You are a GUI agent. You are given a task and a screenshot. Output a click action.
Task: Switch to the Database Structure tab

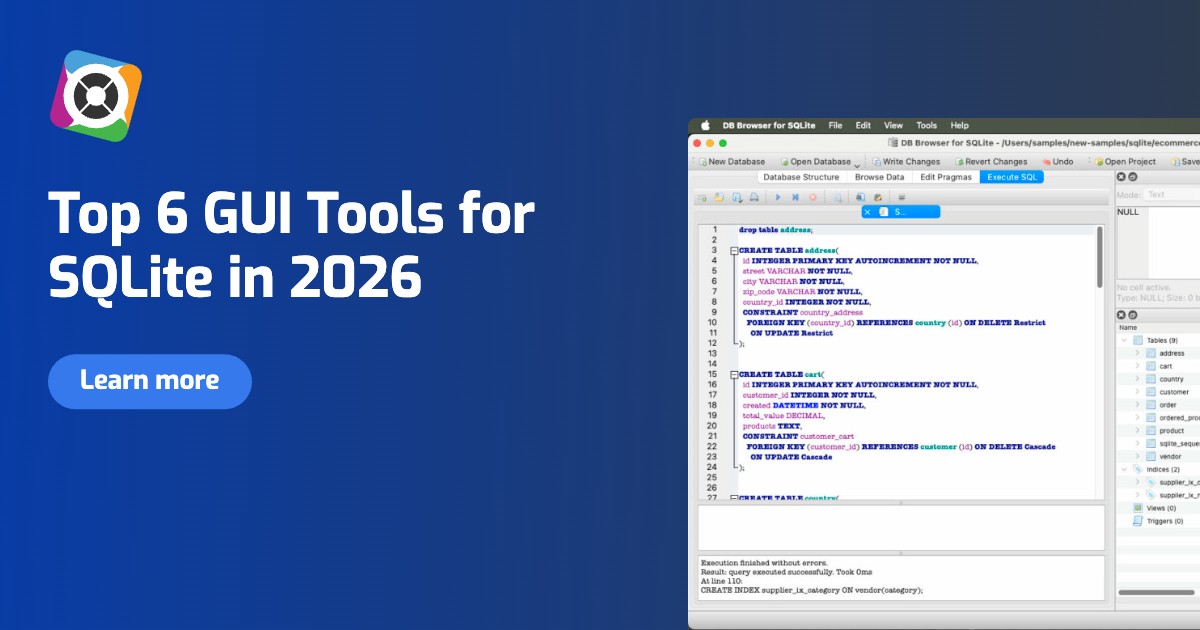(801, 177)
